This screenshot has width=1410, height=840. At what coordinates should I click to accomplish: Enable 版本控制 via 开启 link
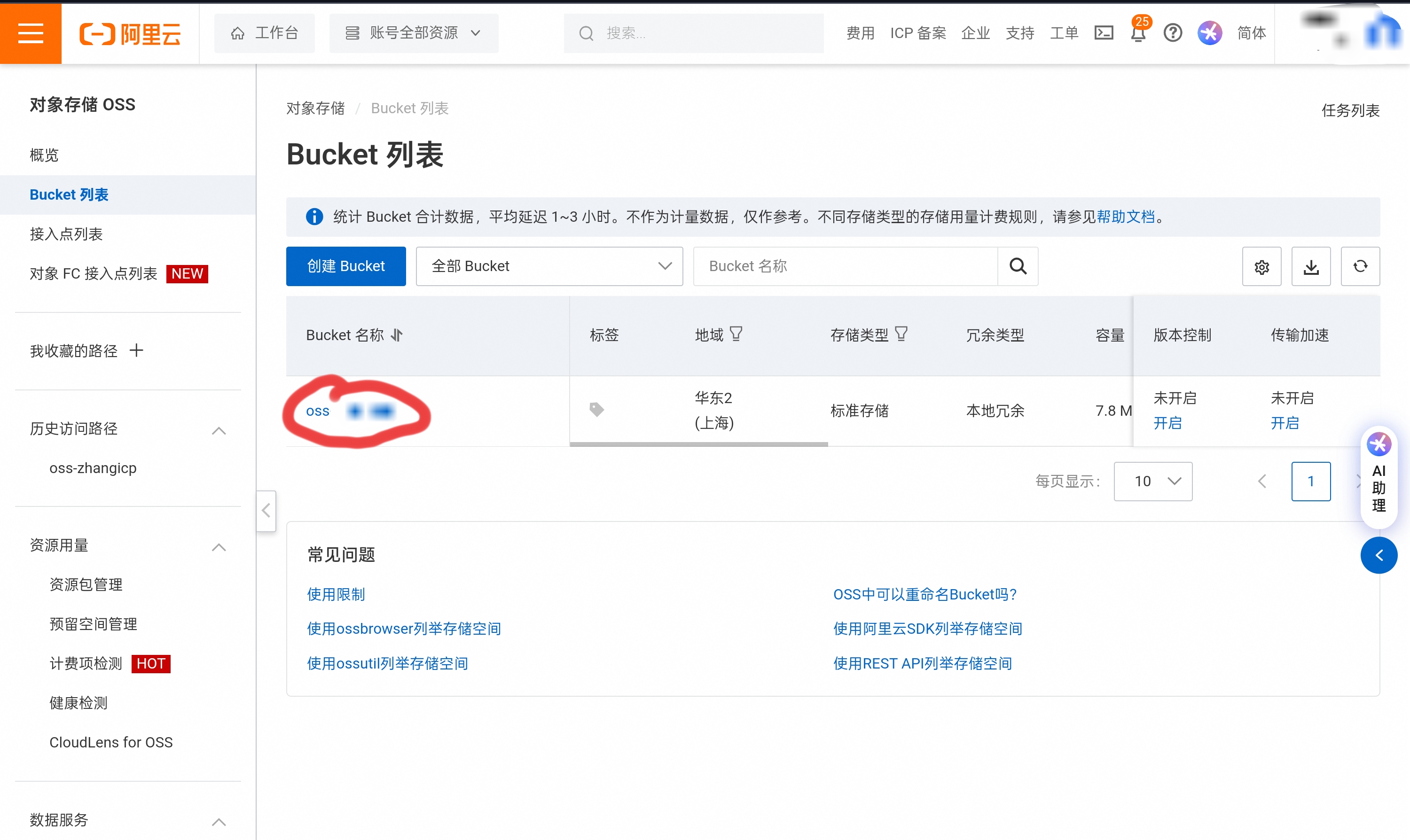point(1167,423)
